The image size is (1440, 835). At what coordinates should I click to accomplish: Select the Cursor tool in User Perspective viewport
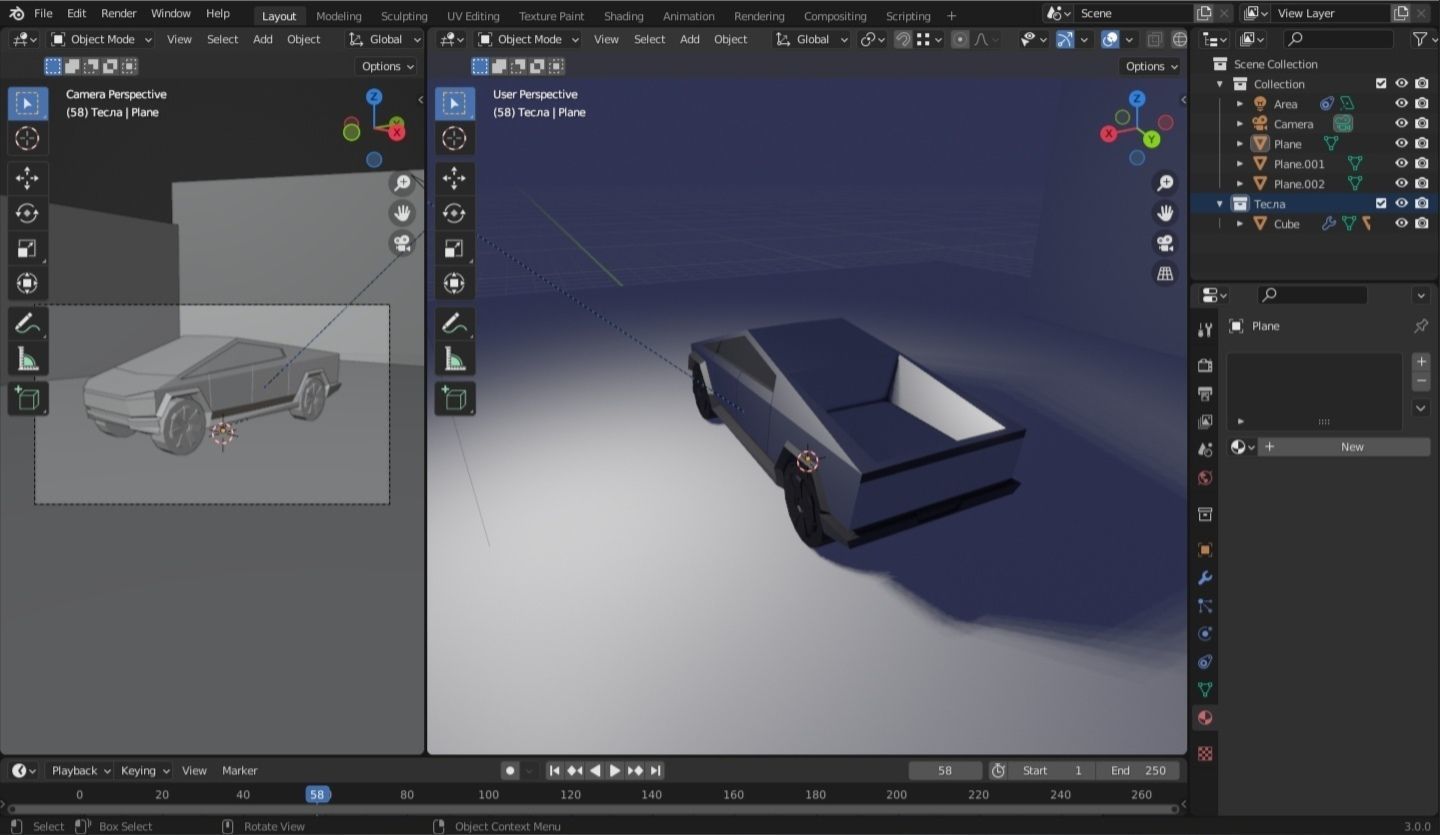454,138
